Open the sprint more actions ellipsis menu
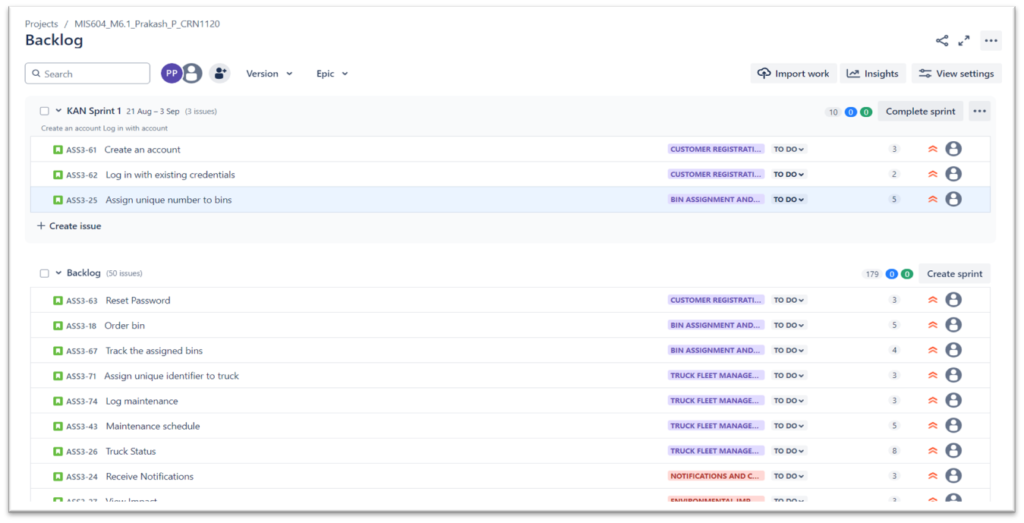The image size is (1024, 523). pos(979,111)
